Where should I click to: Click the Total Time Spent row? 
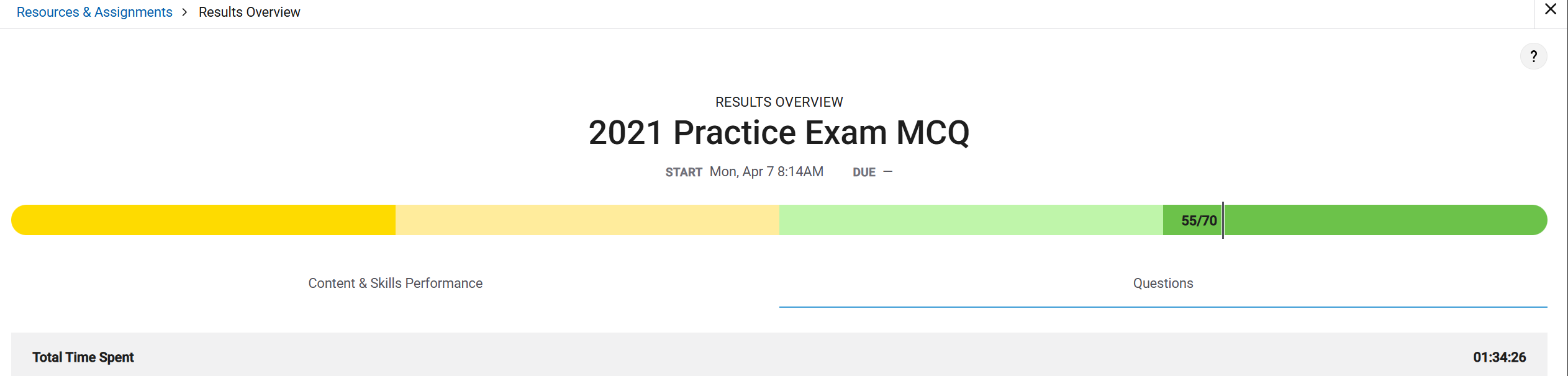83,357
